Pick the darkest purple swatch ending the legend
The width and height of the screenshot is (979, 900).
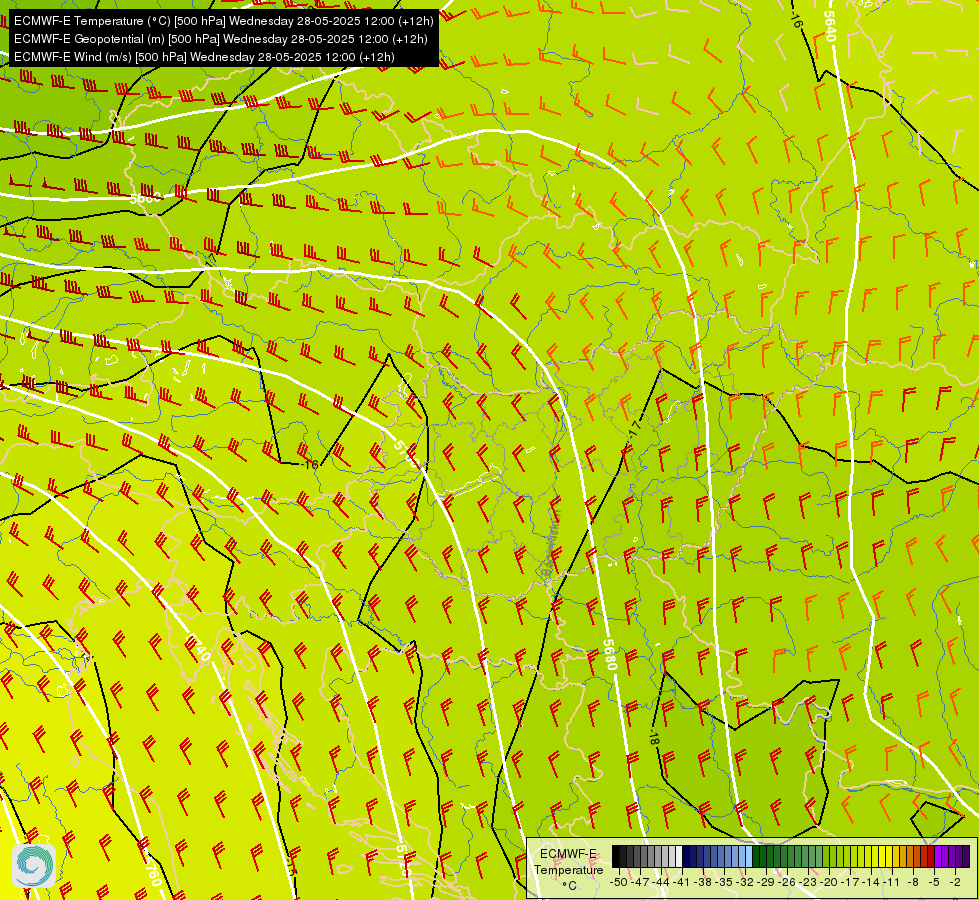966,856
